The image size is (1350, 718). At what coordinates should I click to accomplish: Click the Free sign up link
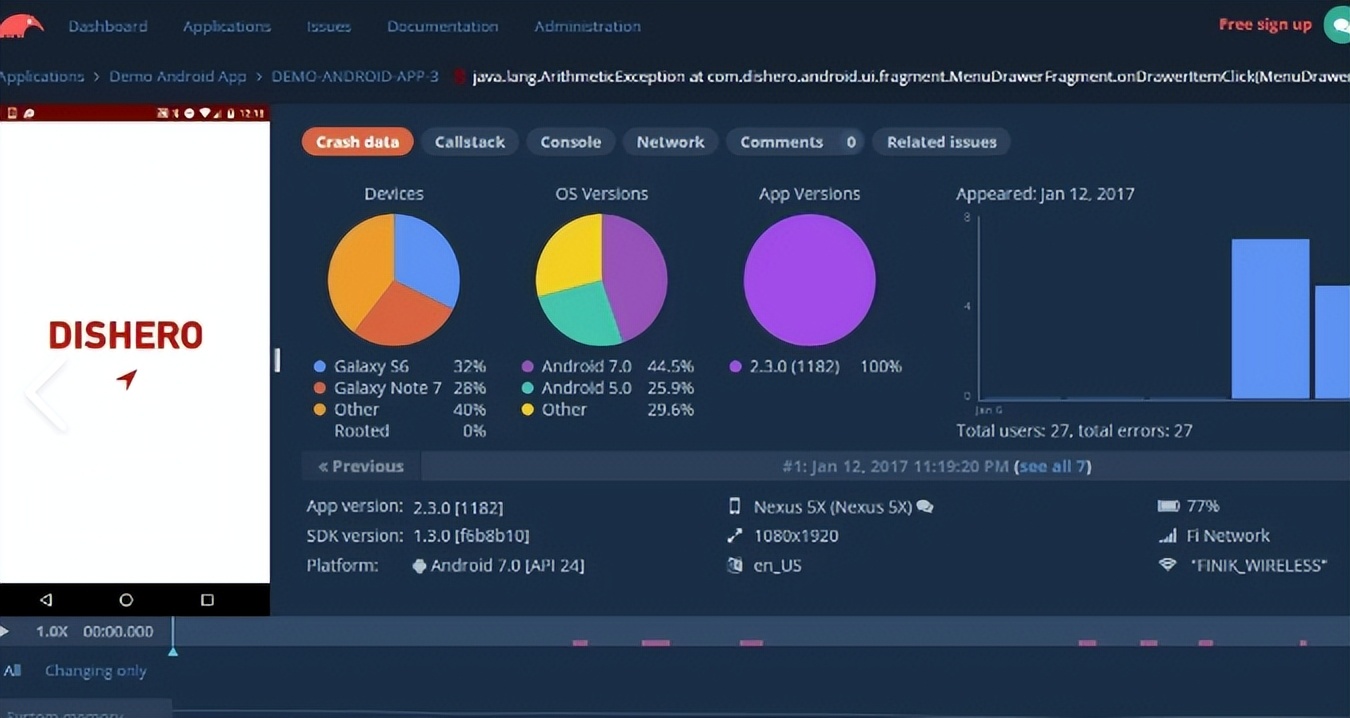point(1265,25)
